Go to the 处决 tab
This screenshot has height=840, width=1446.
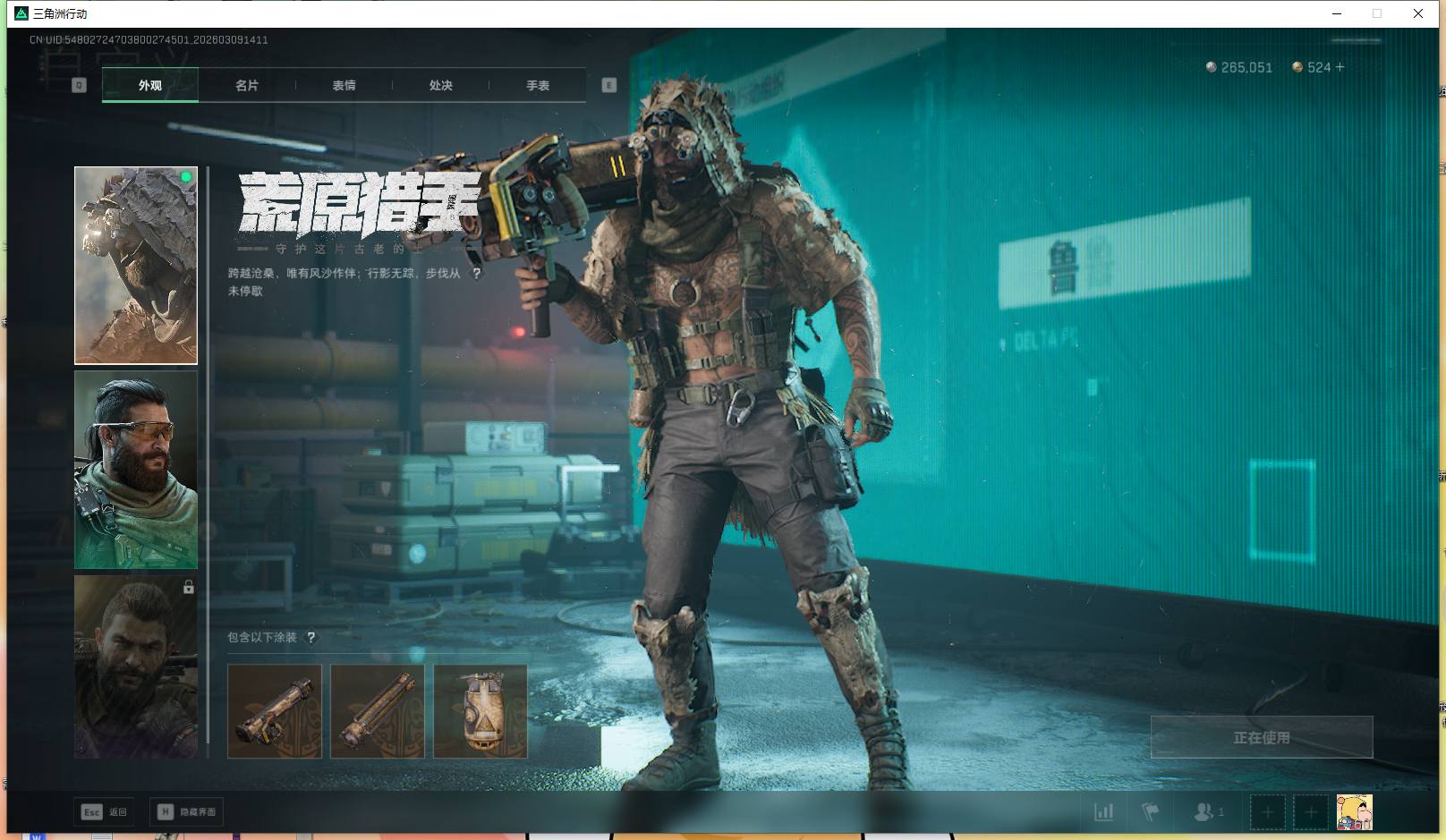coord(440,85)
